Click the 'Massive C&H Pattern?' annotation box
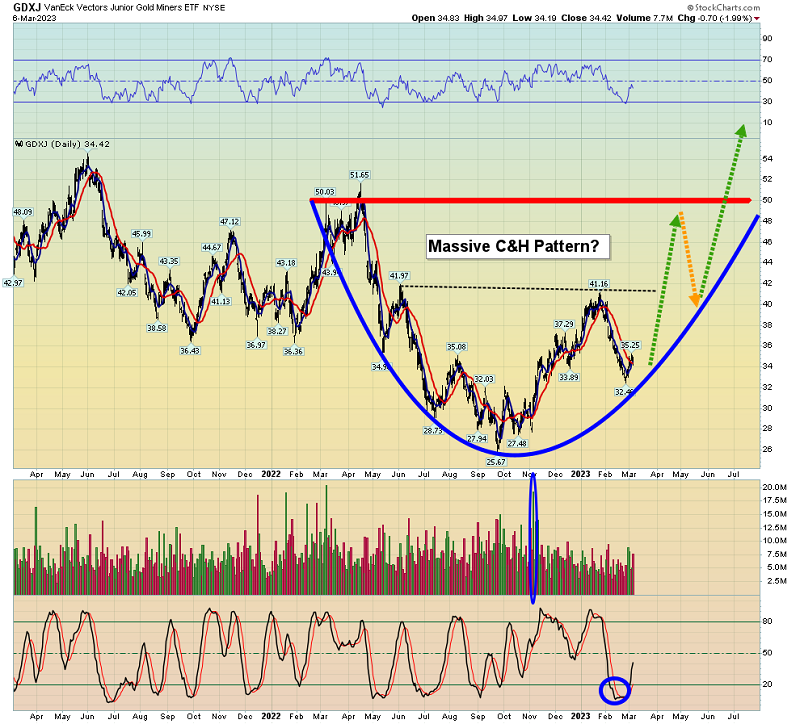Screen dimensions: 800x724 (x=518, y=246)
